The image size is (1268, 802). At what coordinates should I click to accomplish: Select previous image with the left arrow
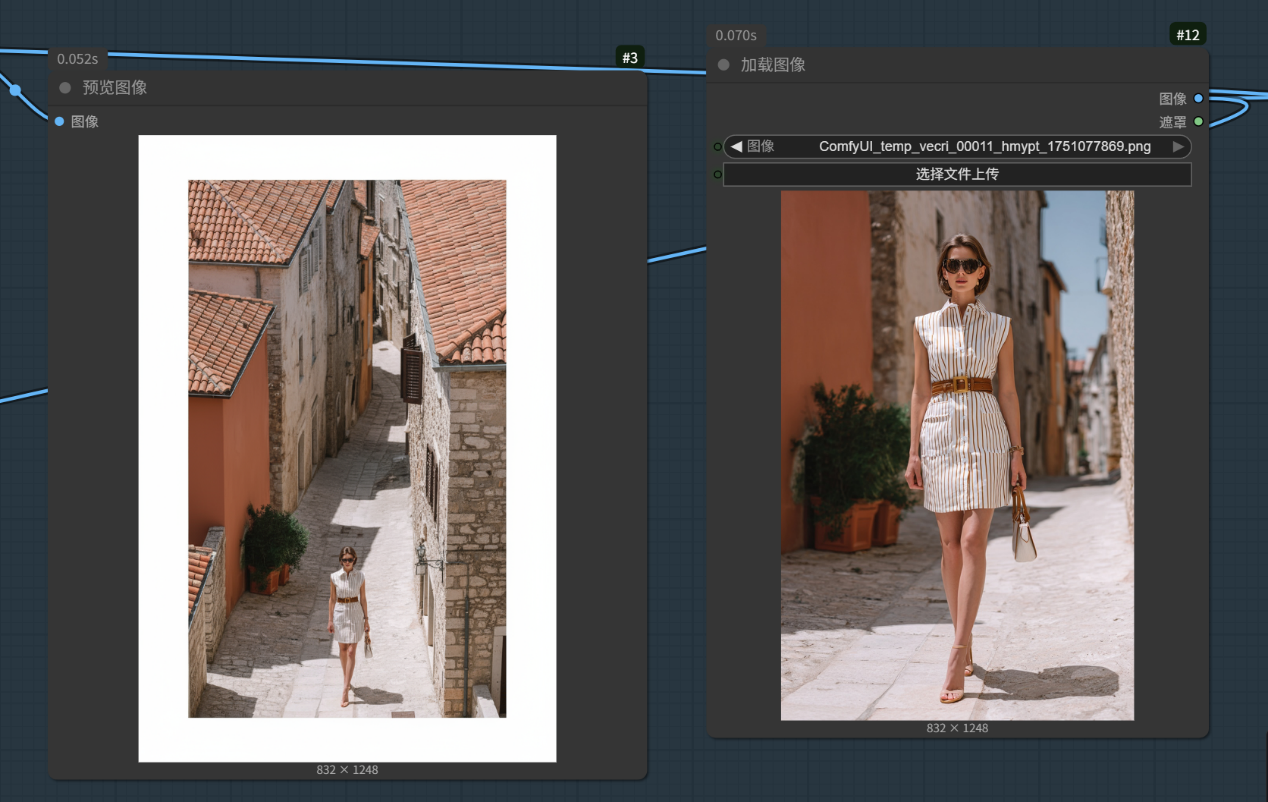[736, 147]
